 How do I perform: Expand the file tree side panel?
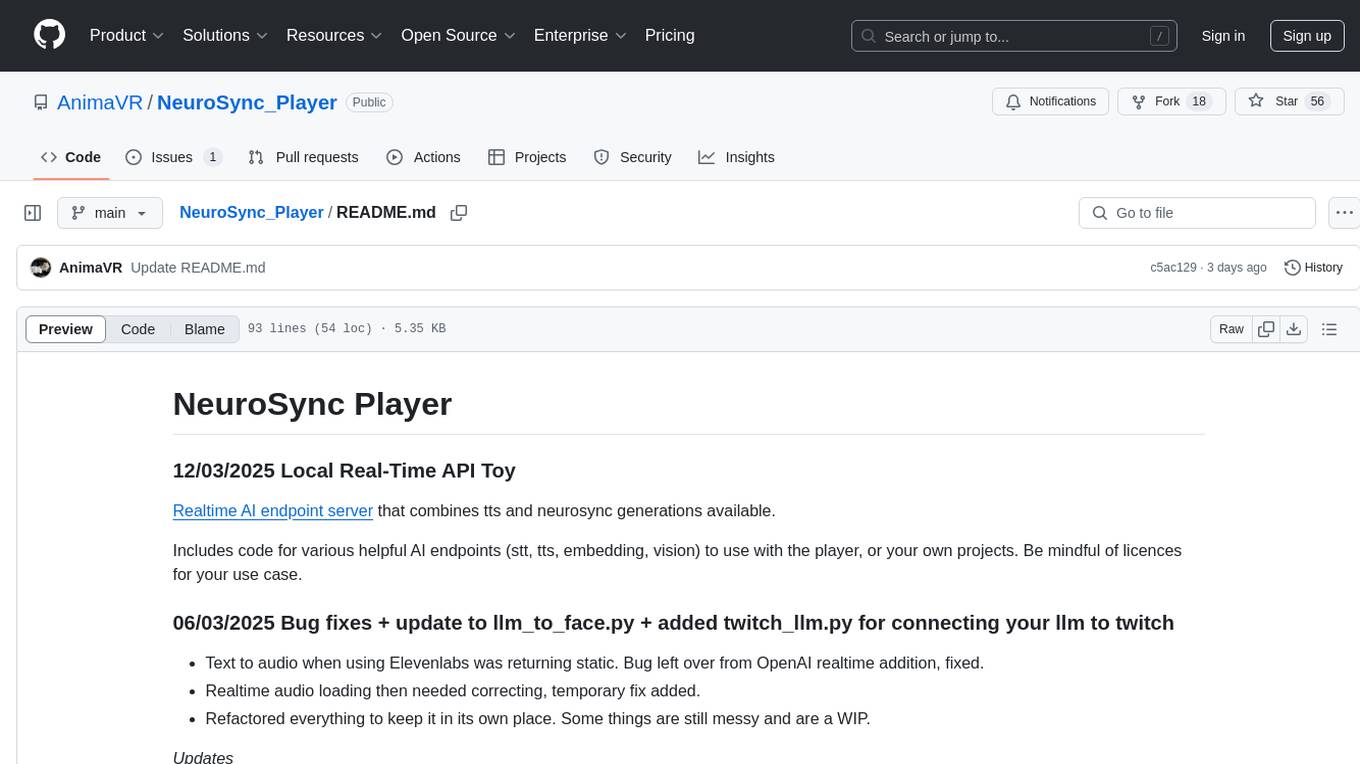tap(33, 213)
